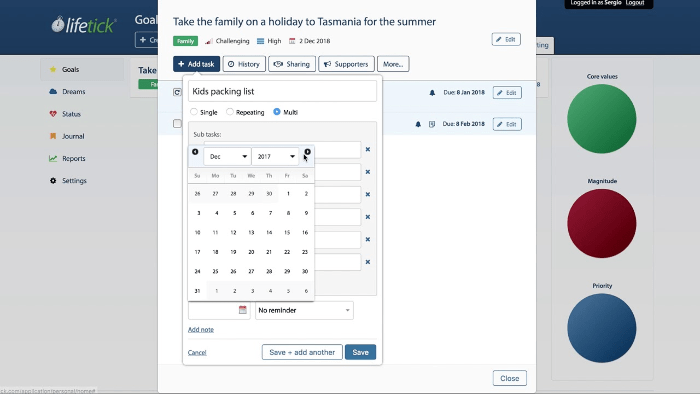Delete the last sub task row X
The height and width of the screenshot is (394, 700).
point(368,262)
